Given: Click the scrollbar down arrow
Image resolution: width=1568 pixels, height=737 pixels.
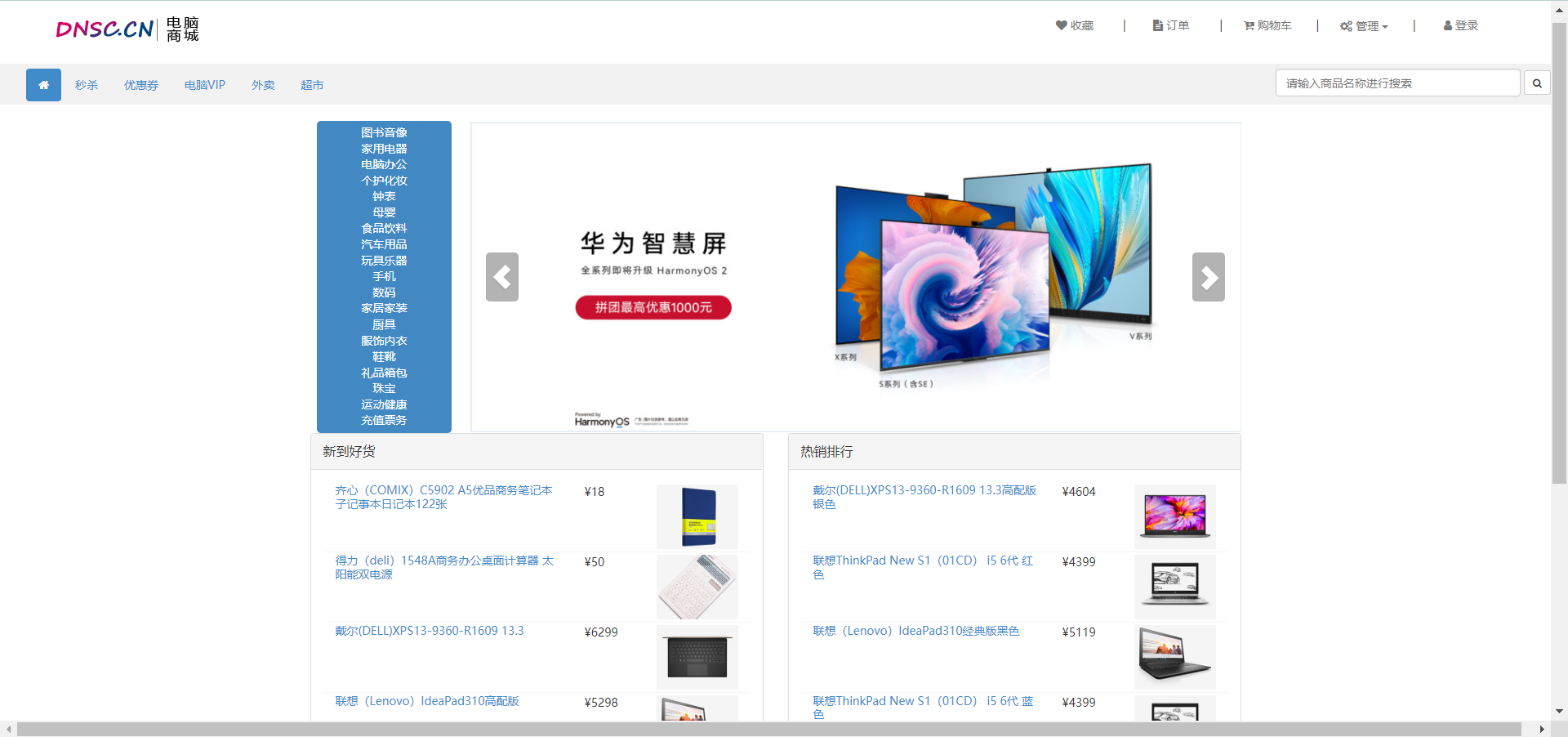Looking at the screenshot, I should [x=1560, y=712].
